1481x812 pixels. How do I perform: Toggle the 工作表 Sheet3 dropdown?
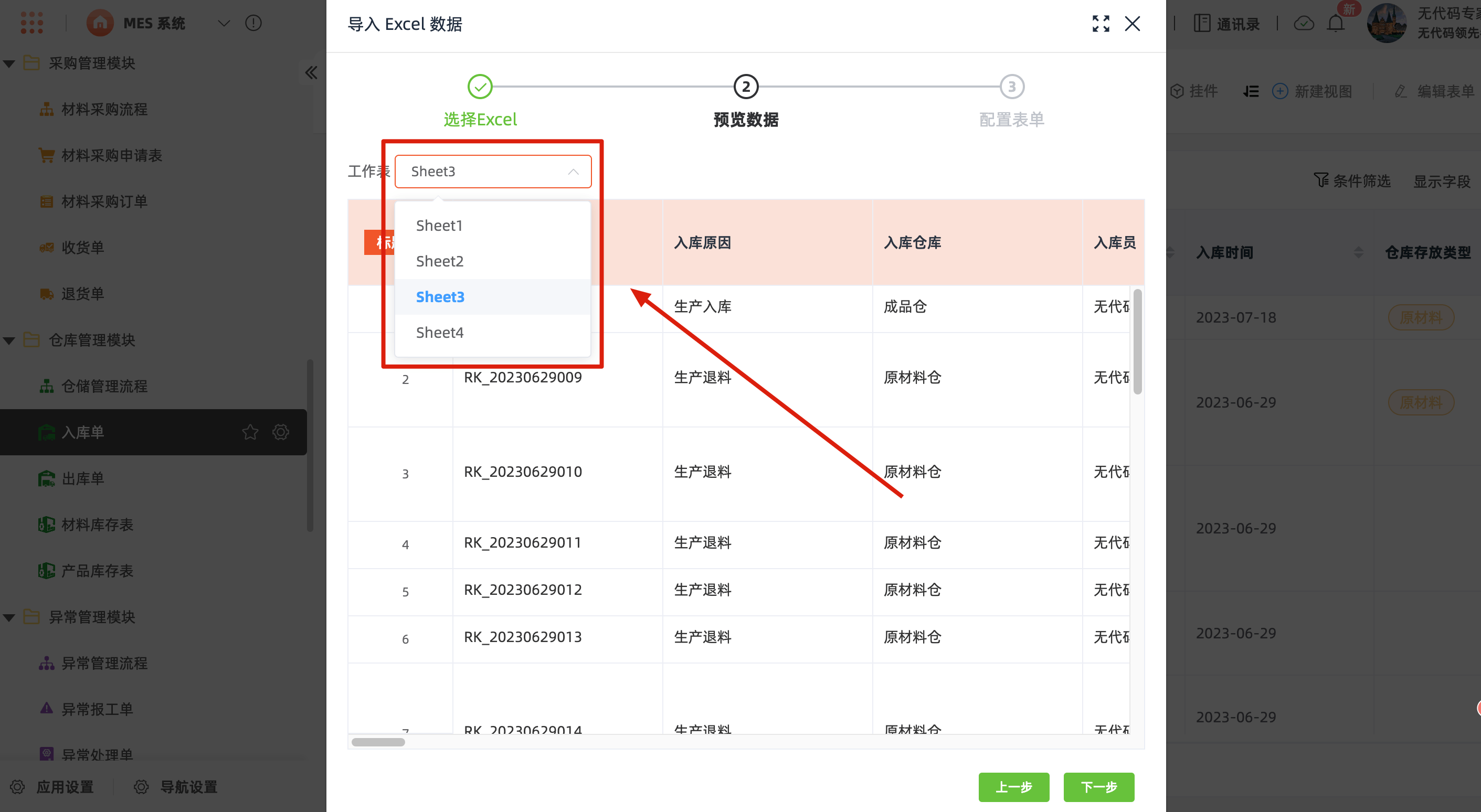tap(493, 171)
